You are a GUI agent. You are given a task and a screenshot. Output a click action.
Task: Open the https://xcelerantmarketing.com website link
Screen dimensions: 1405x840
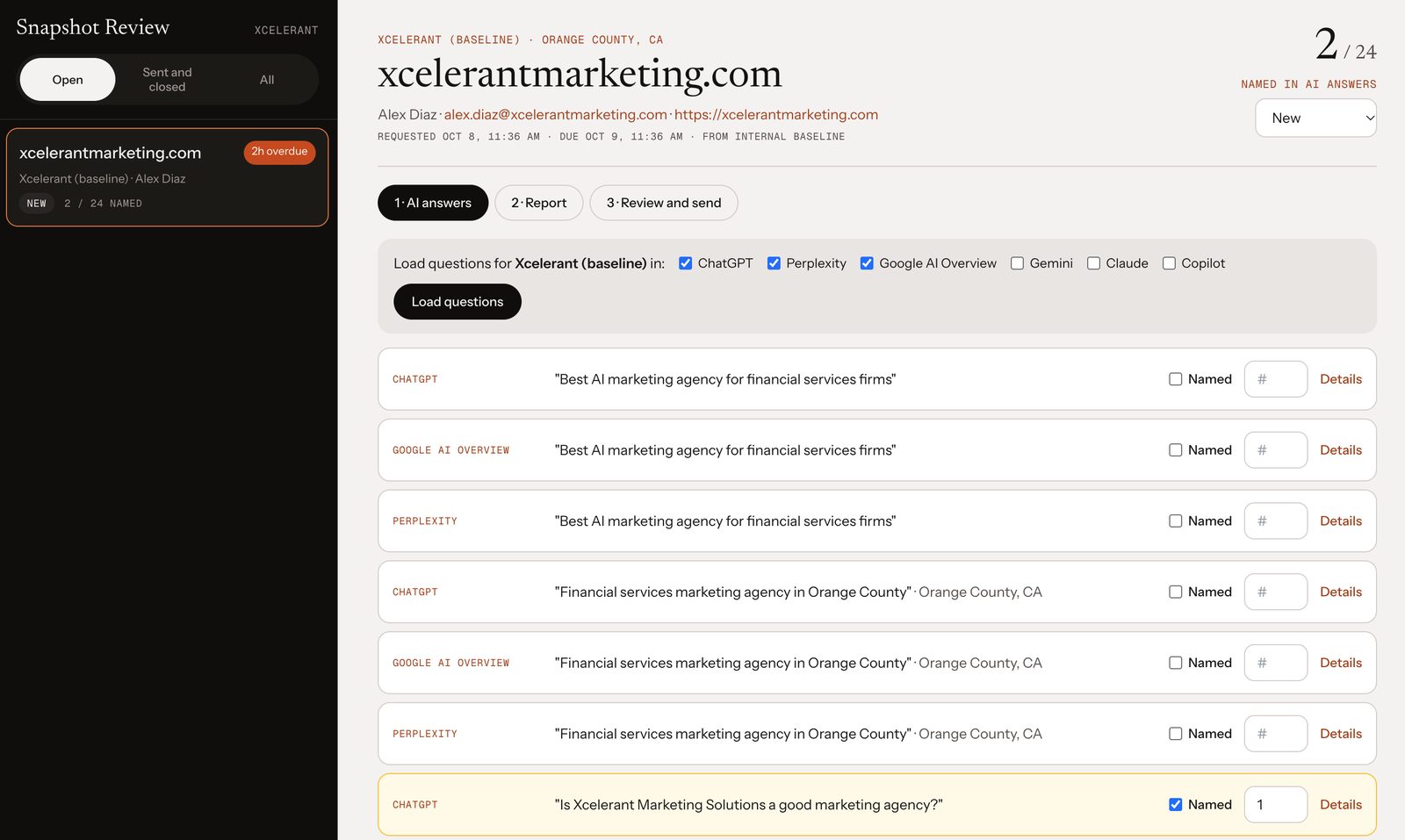pos(776,115)
